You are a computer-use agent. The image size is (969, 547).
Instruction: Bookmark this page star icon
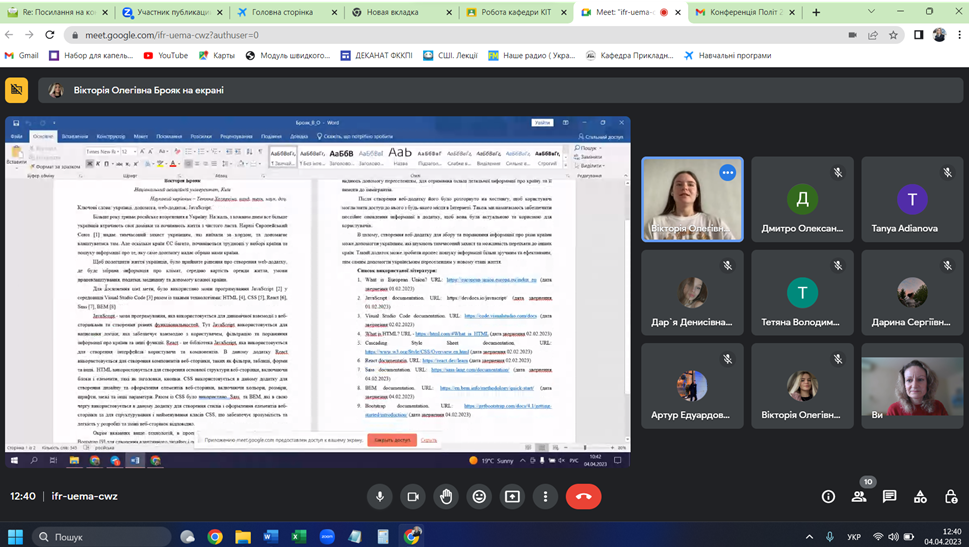point(893,35)
